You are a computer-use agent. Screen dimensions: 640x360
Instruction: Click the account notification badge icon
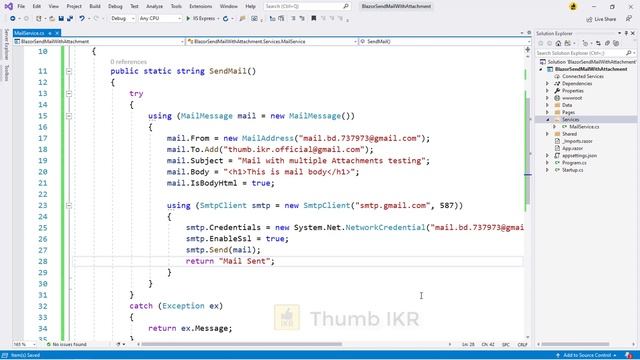pyautogui.click(x=573, y=7)
